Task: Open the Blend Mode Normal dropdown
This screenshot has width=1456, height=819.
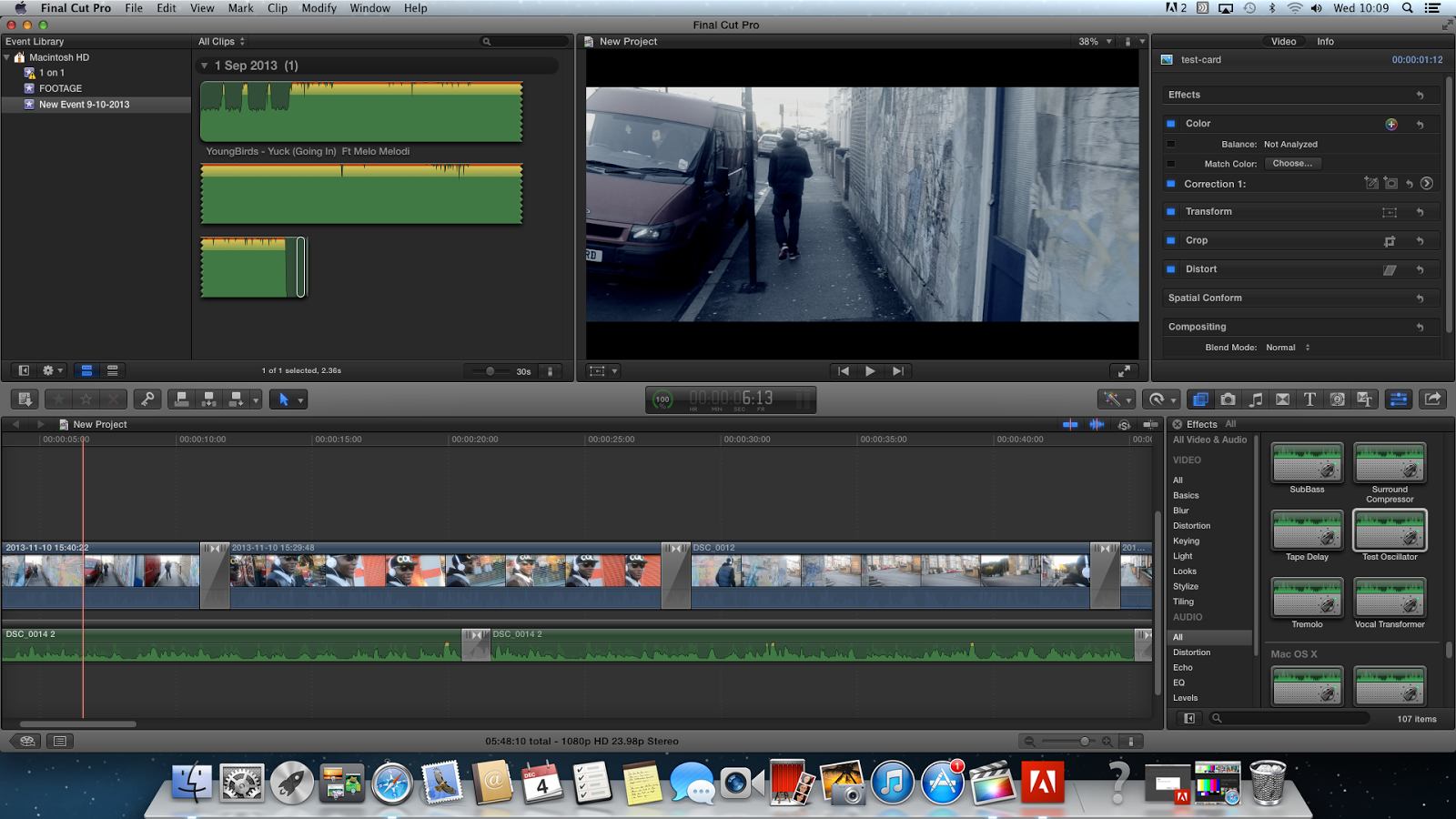Action: (1288, 348)
